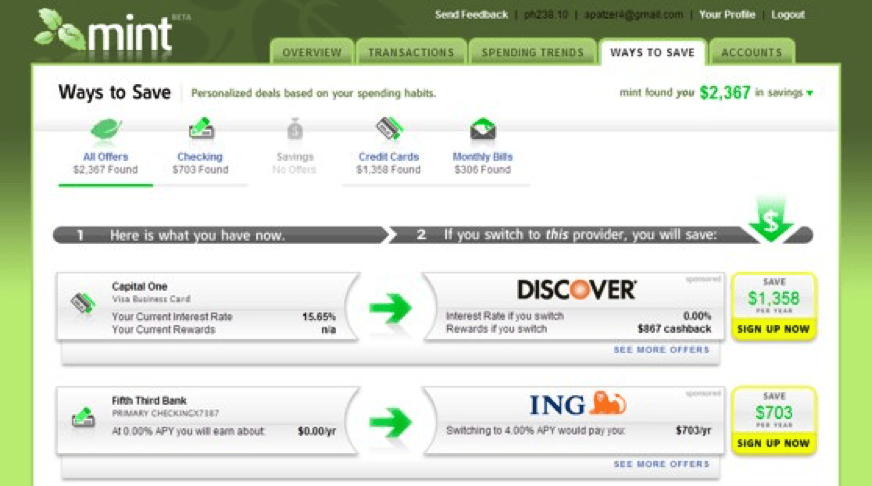Click the $2,367 savings amount
Viewport: 872px width, 486px height.
(725, 93)
